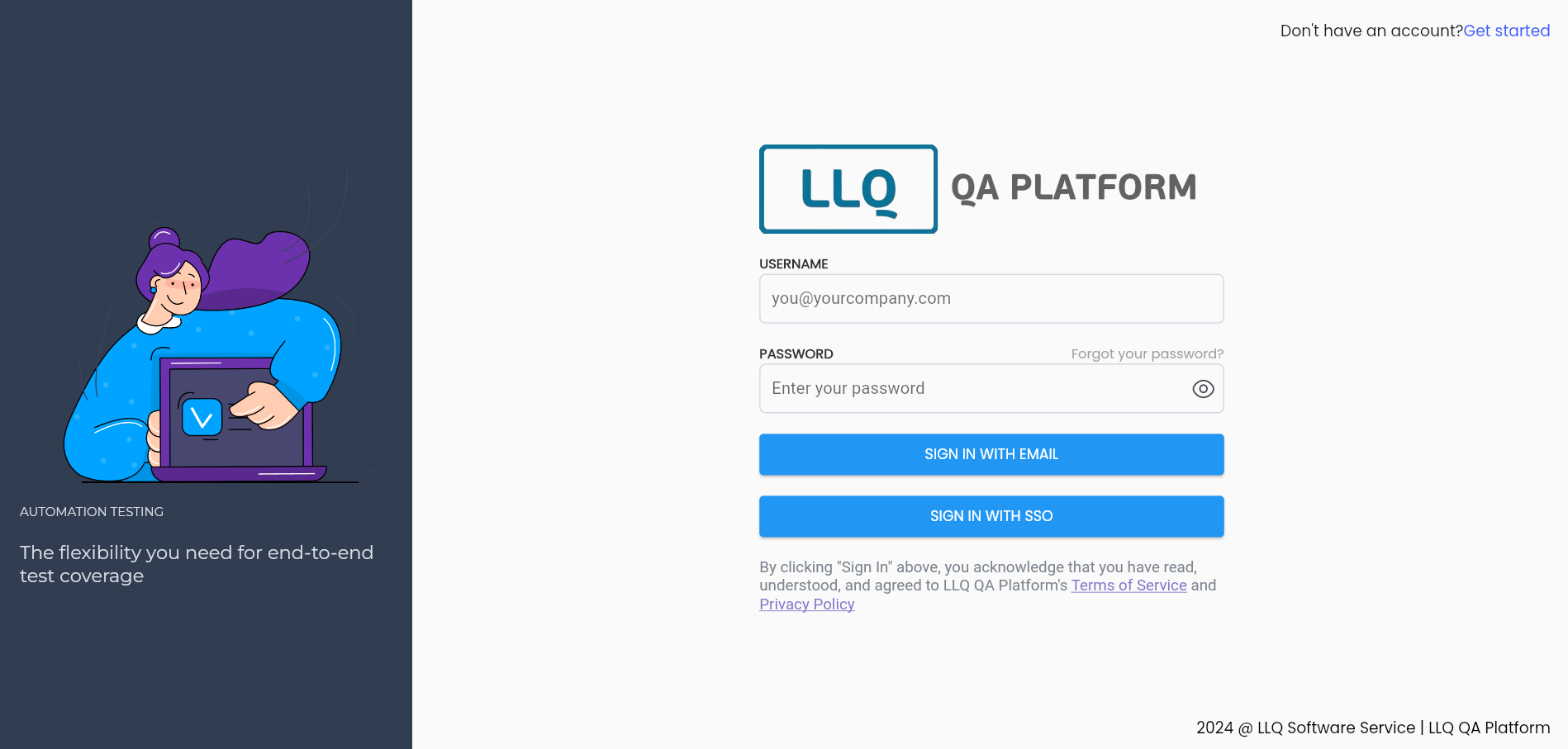This screenshot has height=749, width=1568.
Task: Open the Privacy Policy link
Action: 806,604
